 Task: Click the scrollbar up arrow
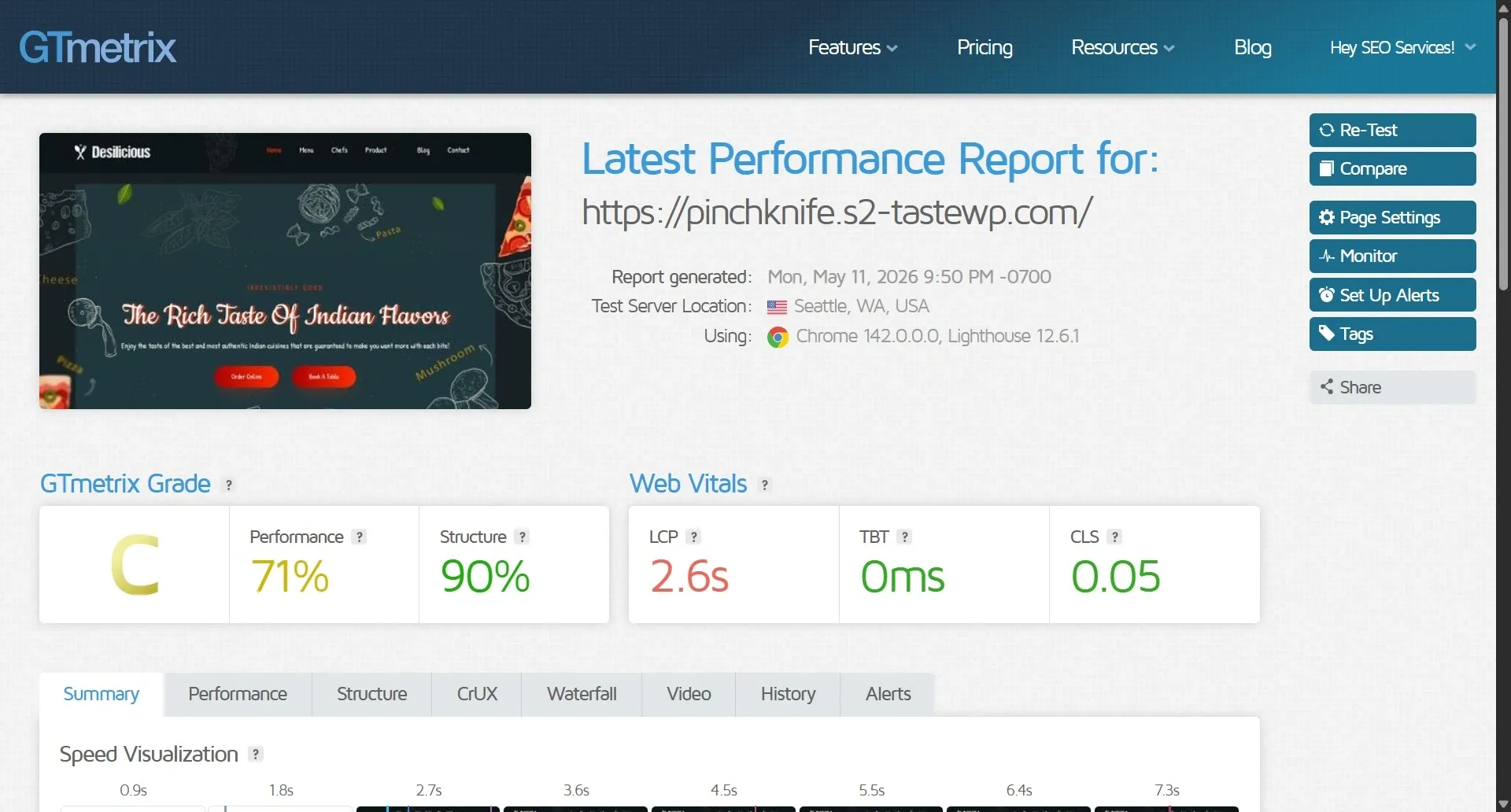click(x=1504, y=8)
